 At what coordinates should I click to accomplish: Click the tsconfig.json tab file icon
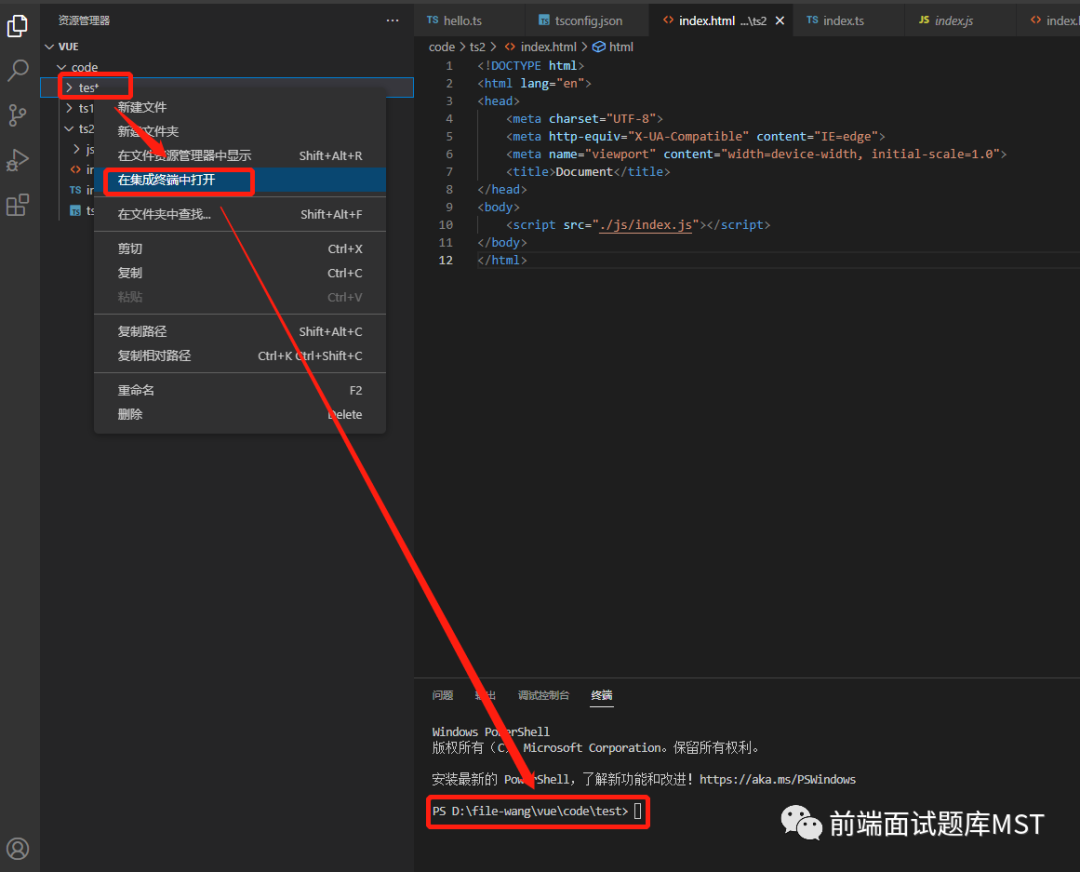click(x=544, y=21)
